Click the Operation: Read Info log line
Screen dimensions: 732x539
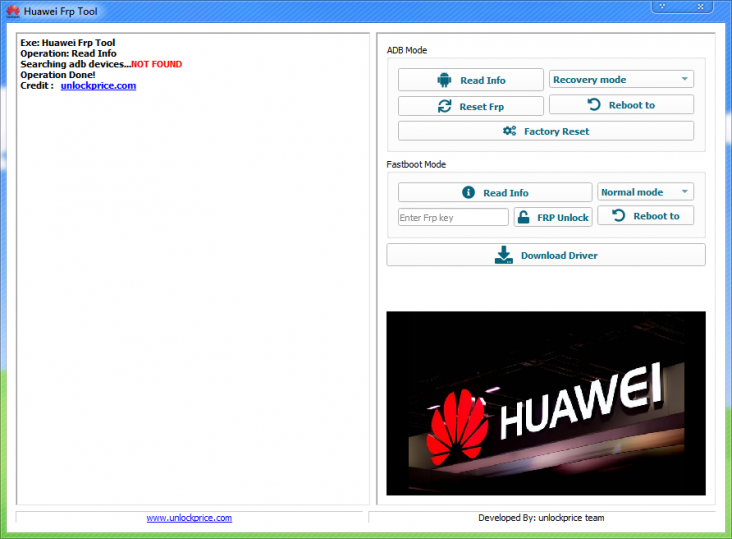[x=68, y=53]
